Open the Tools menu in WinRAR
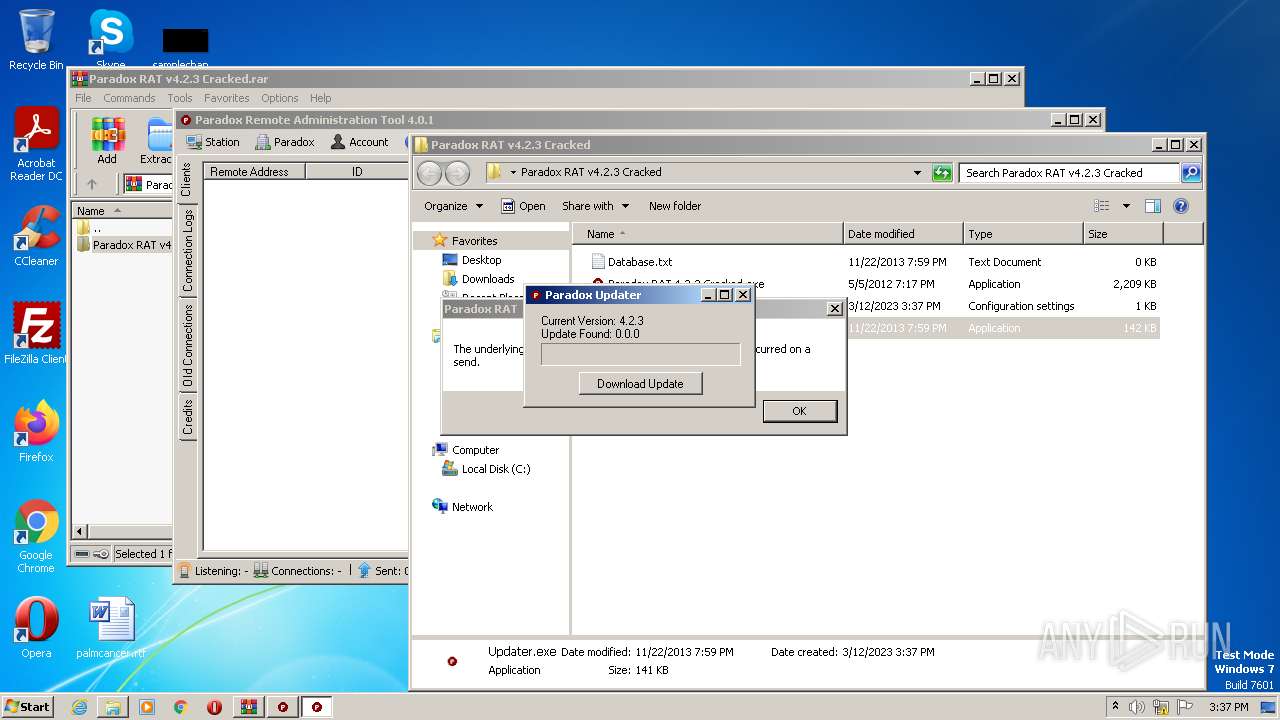This screenshot has width=1280, height=720. [x=180, y=98]
